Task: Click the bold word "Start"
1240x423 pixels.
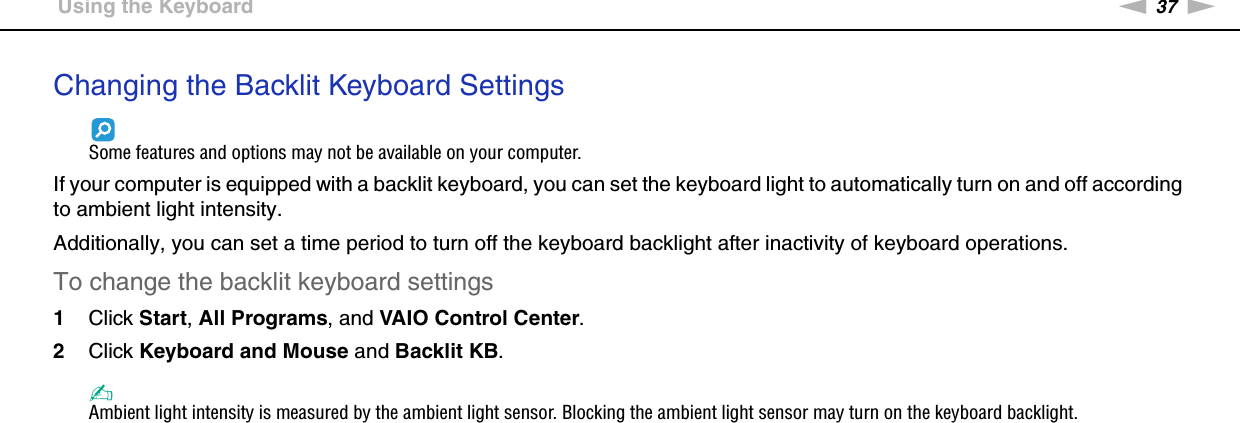Action: pyautogui.click(x=163, y=319)
